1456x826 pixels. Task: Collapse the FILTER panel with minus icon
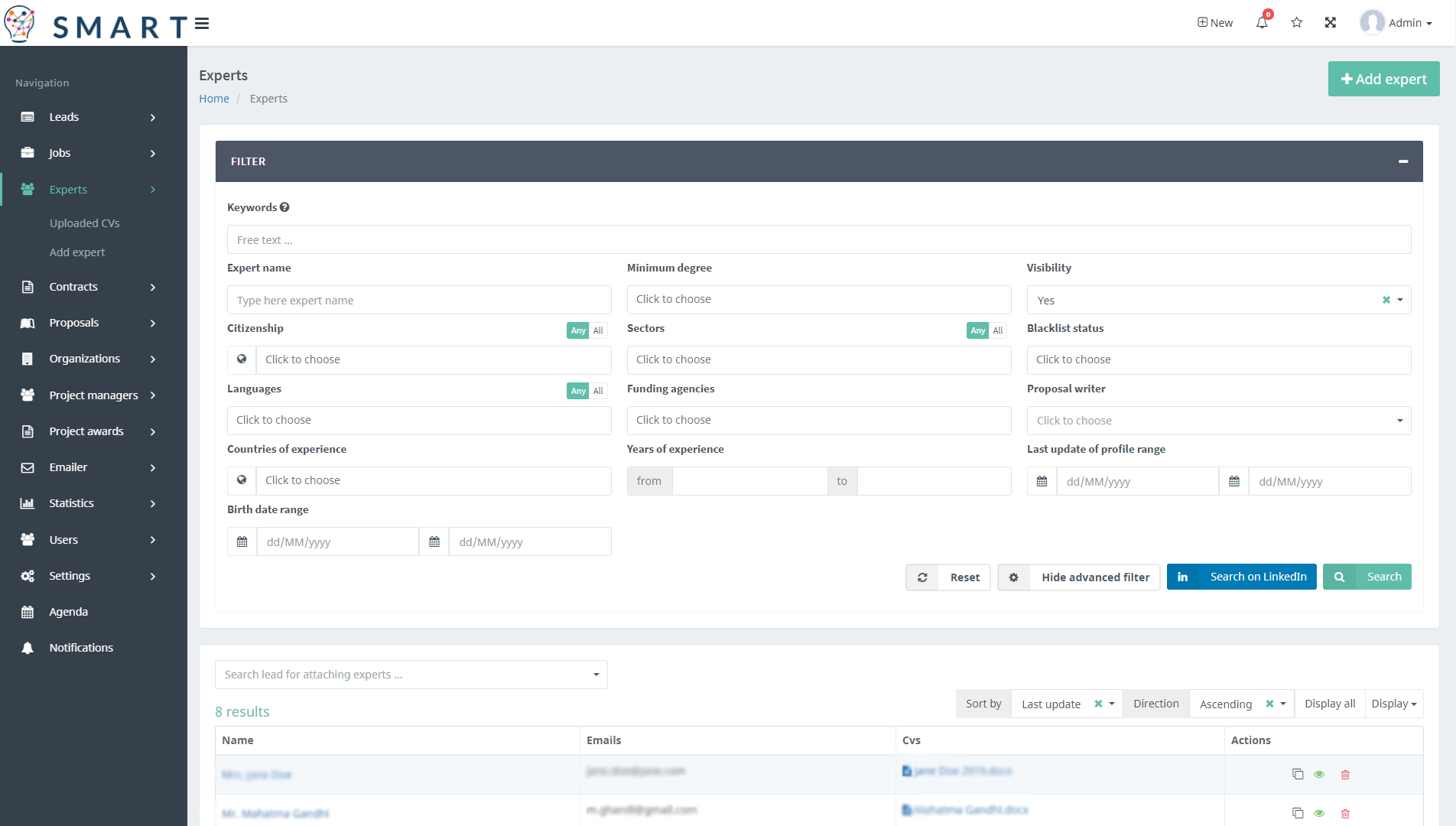(1403, 161)
